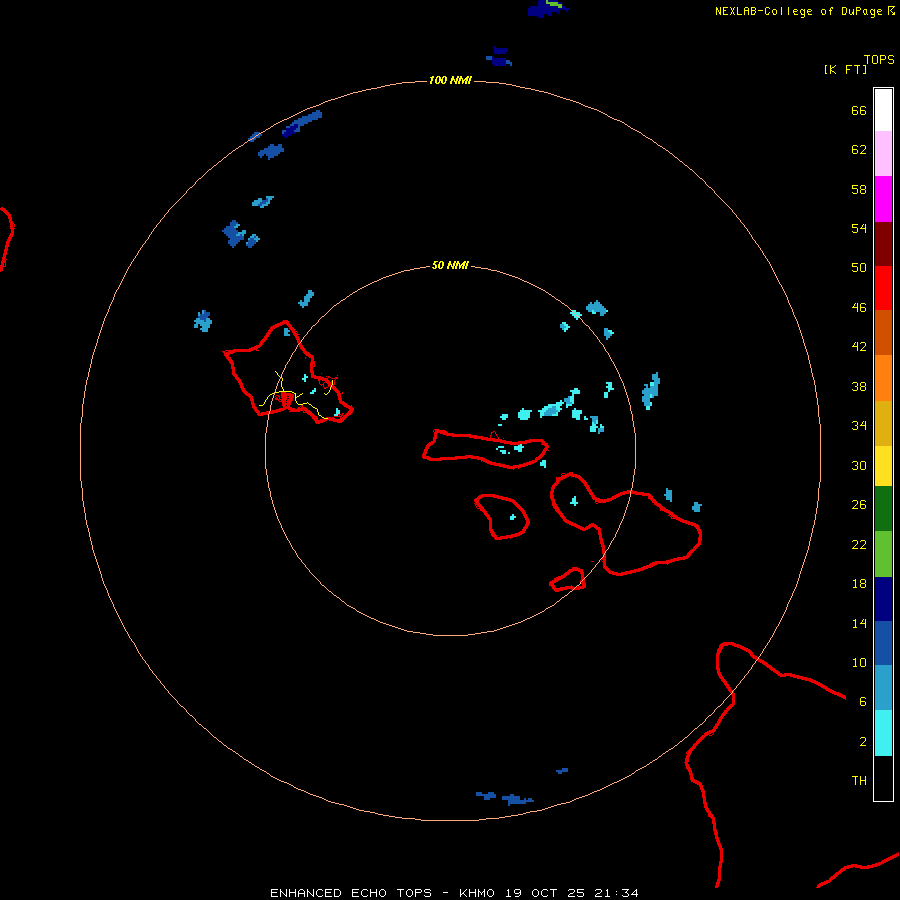This screenshot has width=900, height=900.
Task: Select the magenta legend color block
Action: coord(883,199)
